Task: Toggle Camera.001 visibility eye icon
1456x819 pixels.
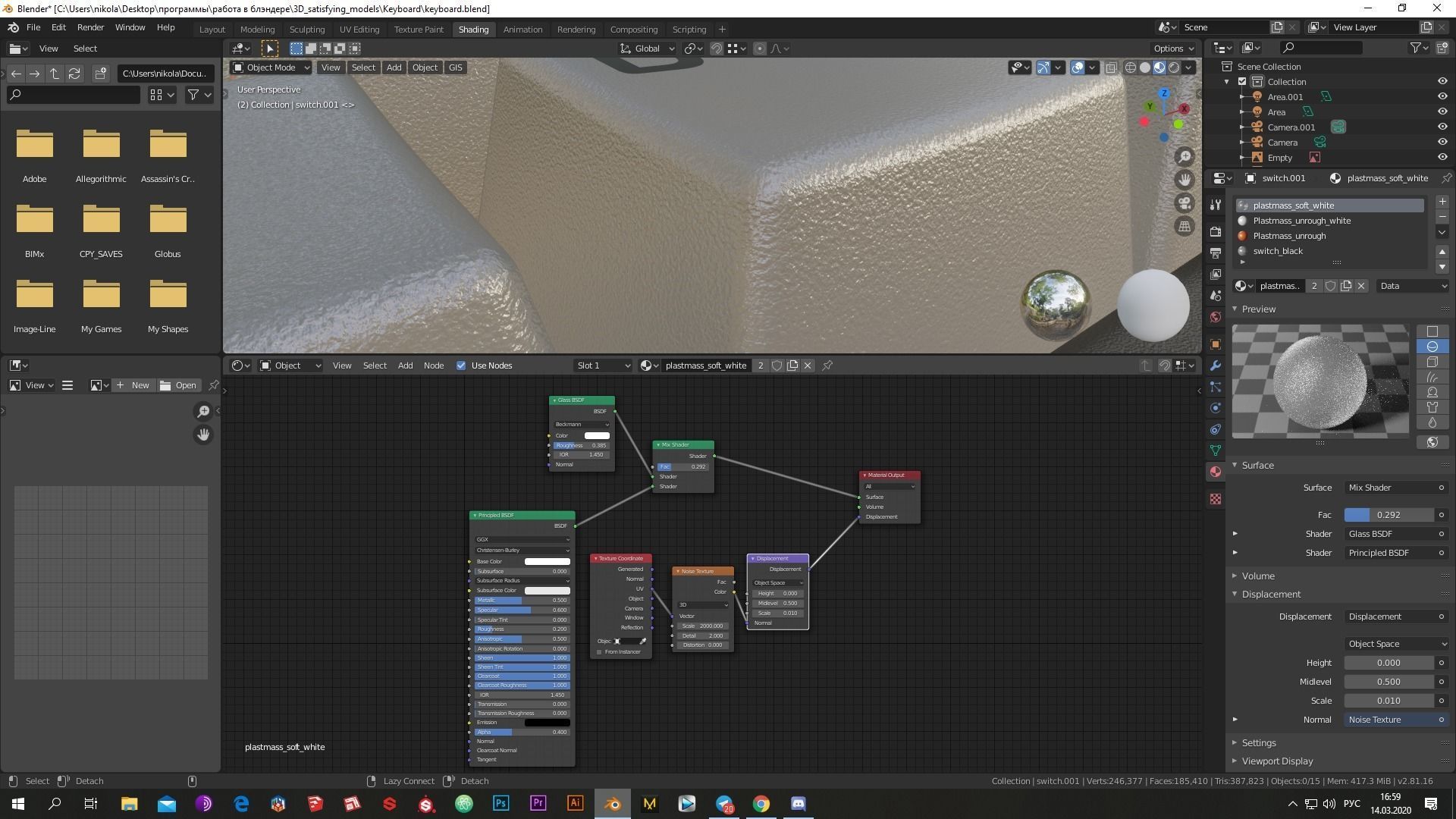Action: tap(1442, 127)
